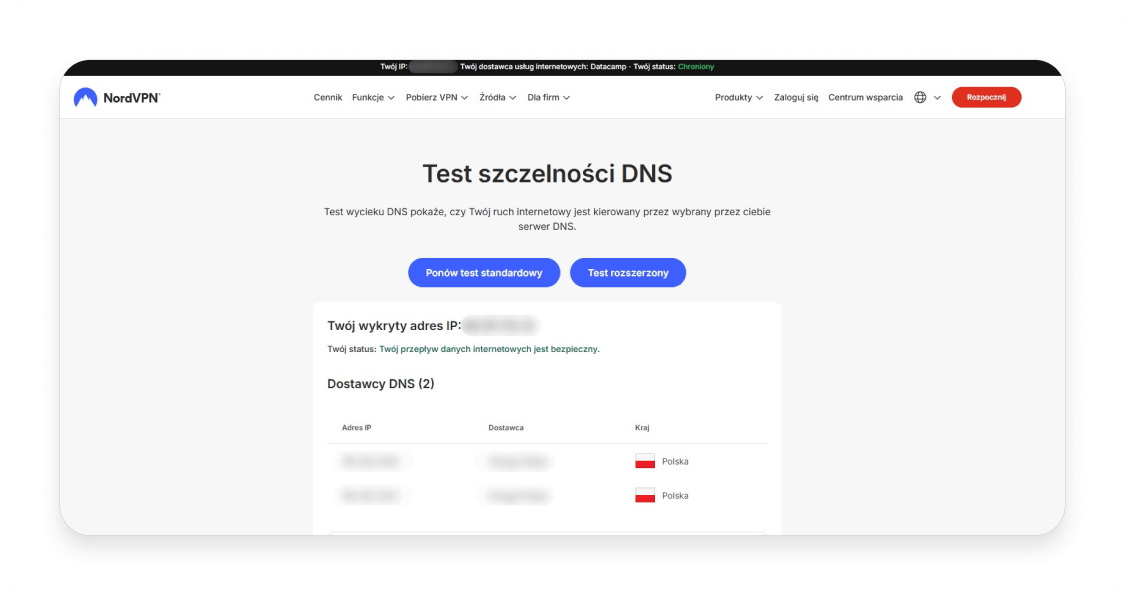1125x596 pixels.
Task: Run Ponów test standardowy
Action: pyautogui.click(x=484, y=272)
